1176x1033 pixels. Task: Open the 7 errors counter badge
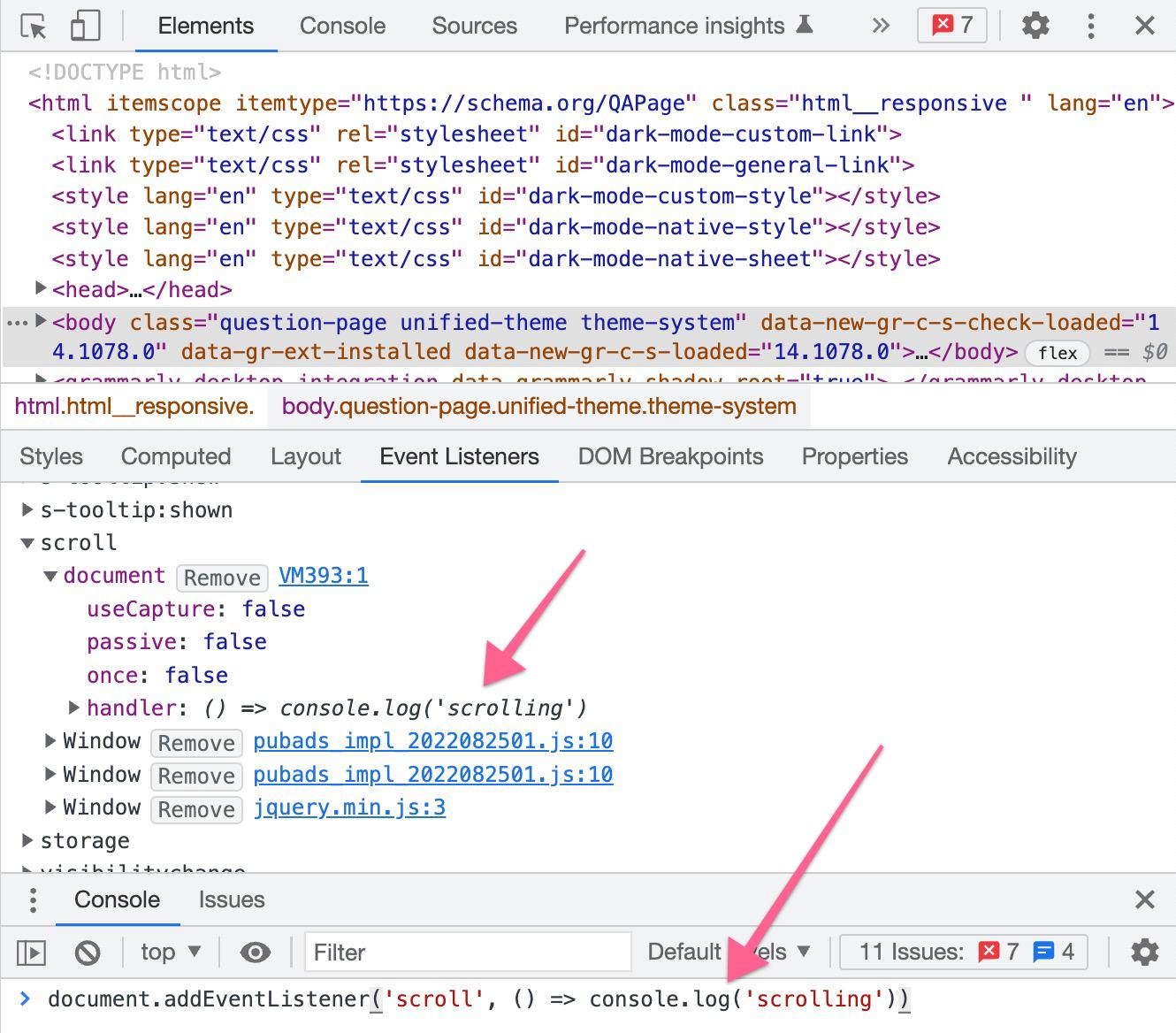click(x=952, y=26)
